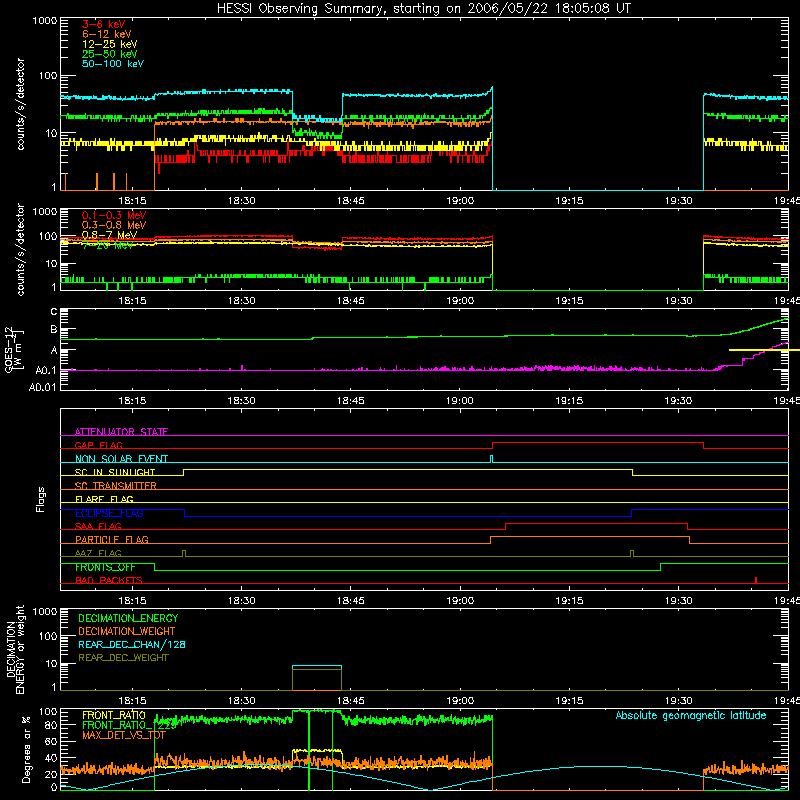Click the AAZ_FLAG label
This screenshot has height=800, width=800.
click(x=98, y=553)
